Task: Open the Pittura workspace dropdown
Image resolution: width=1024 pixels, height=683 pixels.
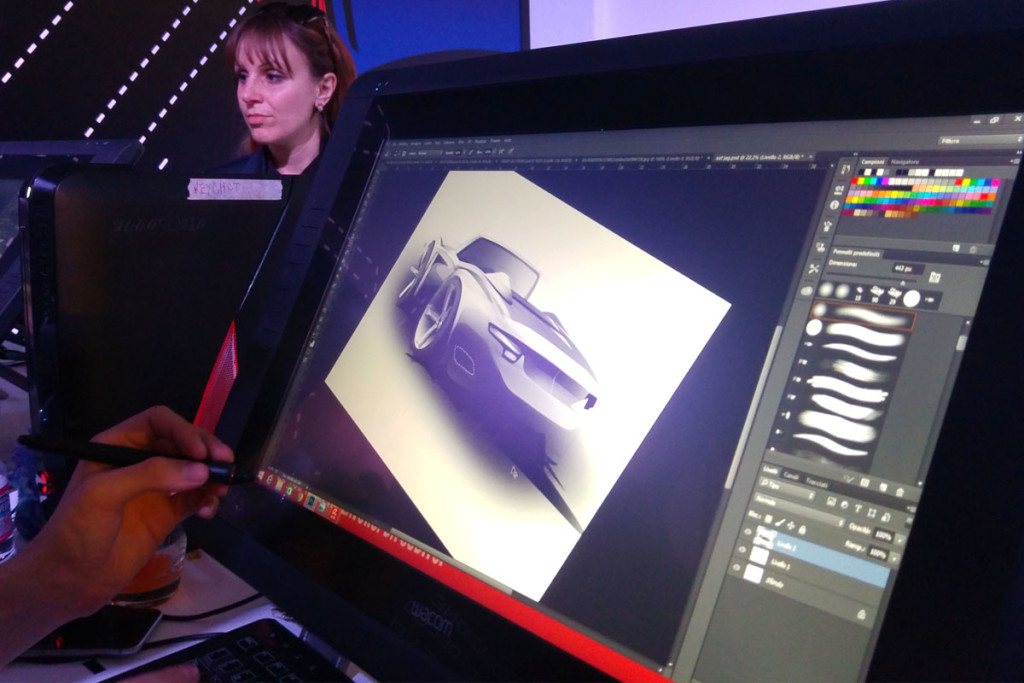Action: [980, 140]
